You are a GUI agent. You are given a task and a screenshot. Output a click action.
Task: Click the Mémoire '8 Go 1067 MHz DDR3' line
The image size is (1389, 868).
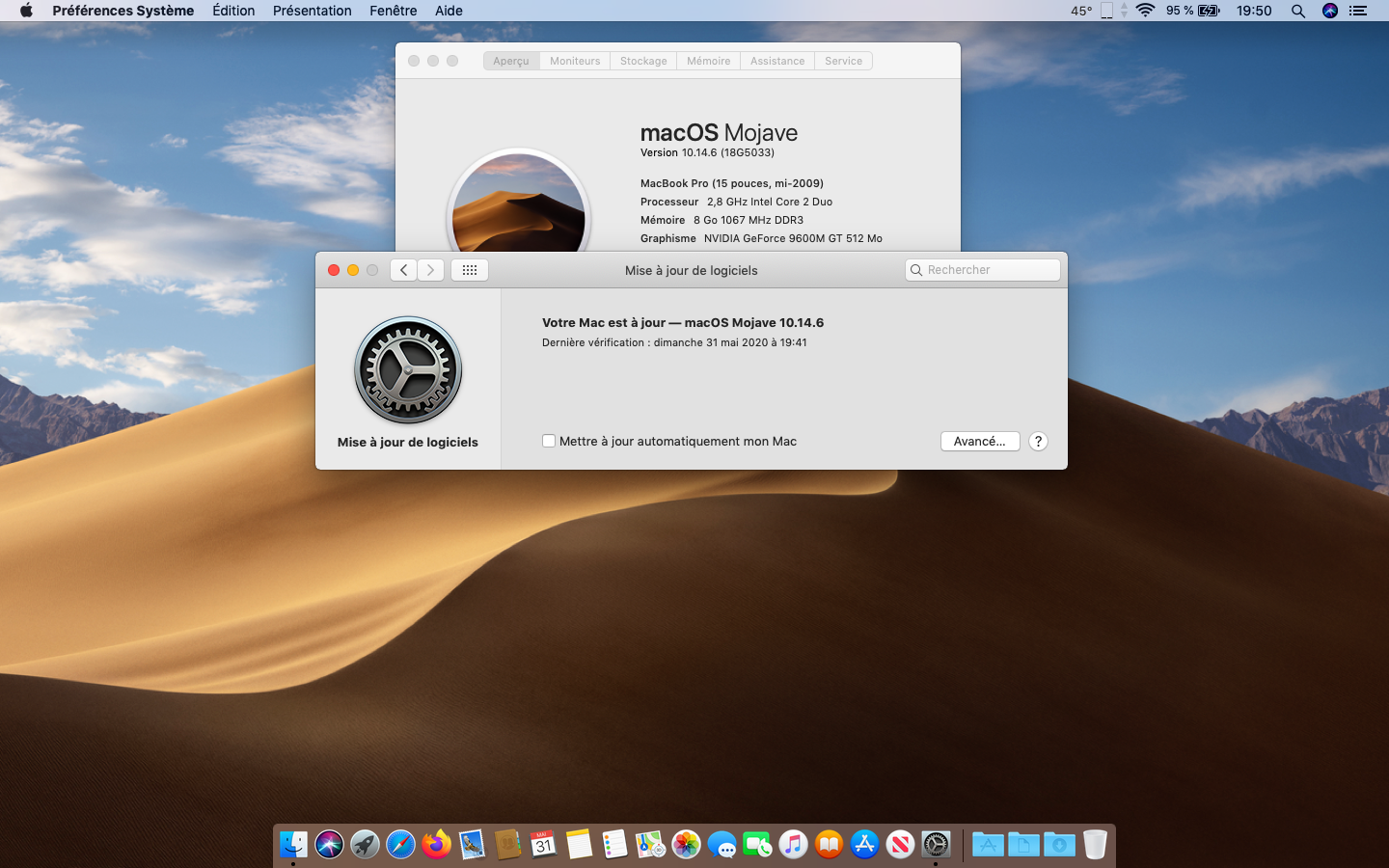722,220
